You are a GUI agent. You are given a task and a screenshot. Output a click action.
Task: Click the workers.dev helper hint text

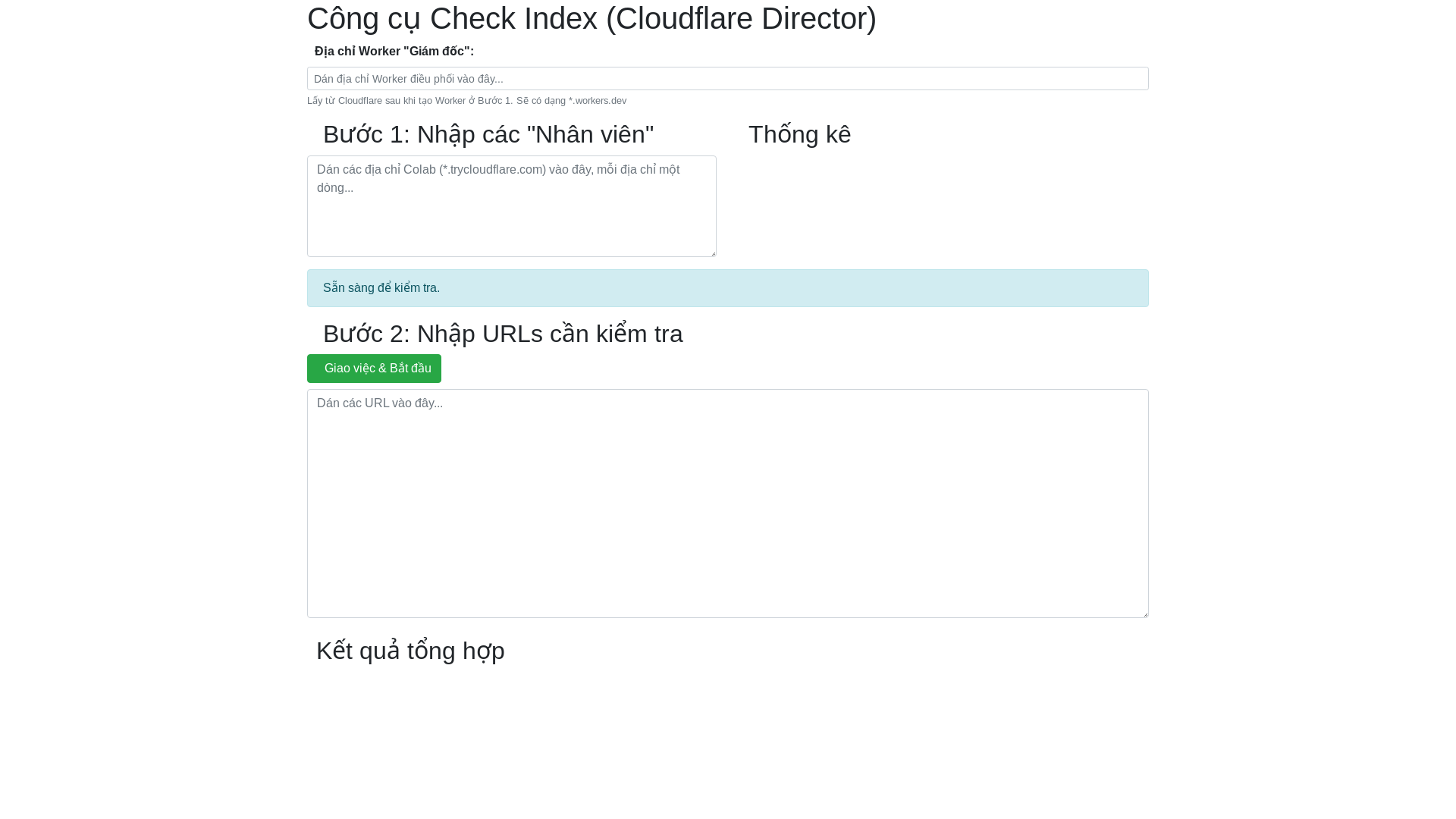point(466,101)
